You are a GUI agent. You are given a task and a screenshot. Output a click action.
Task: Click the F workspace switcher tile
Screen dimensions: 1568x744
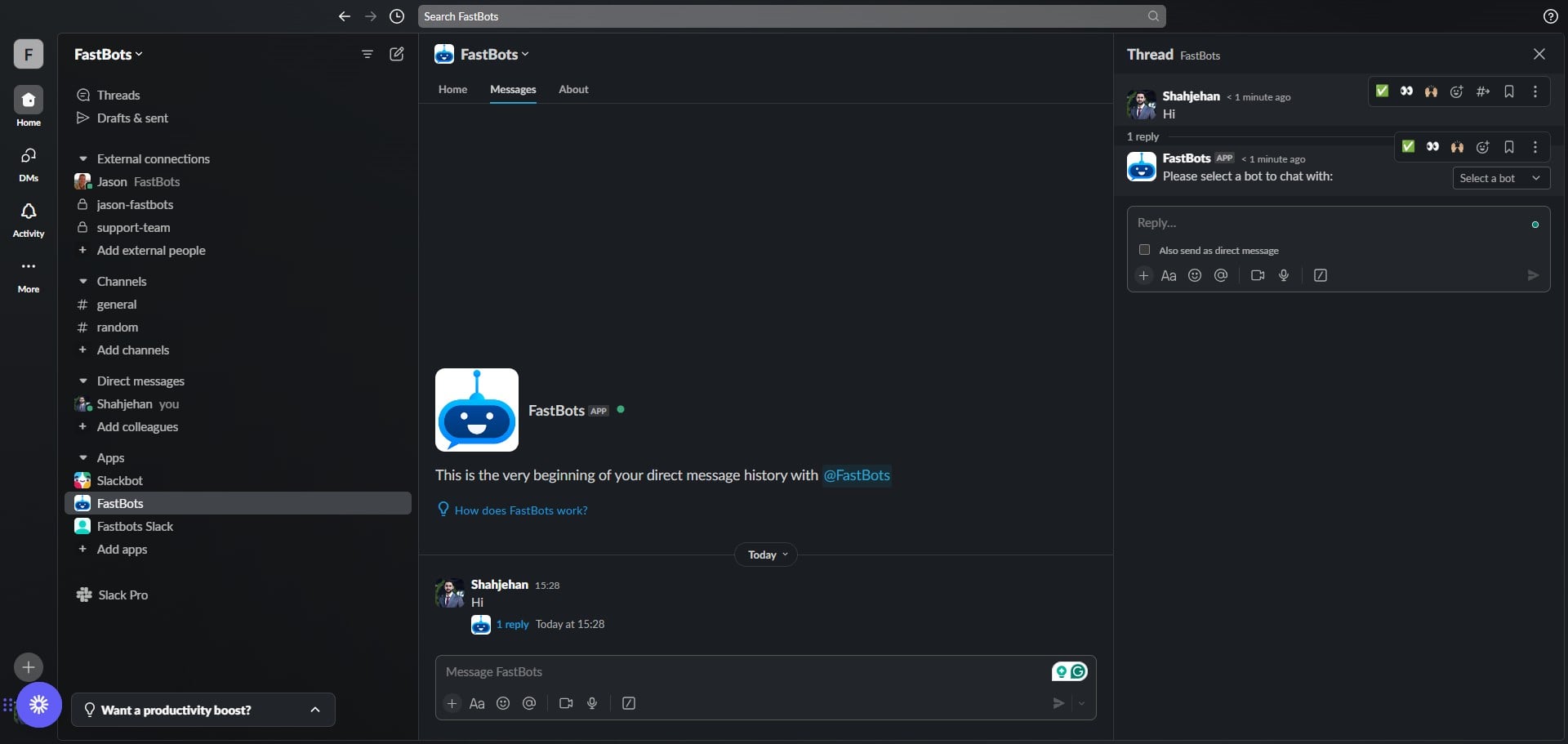(x=29, y=54)
